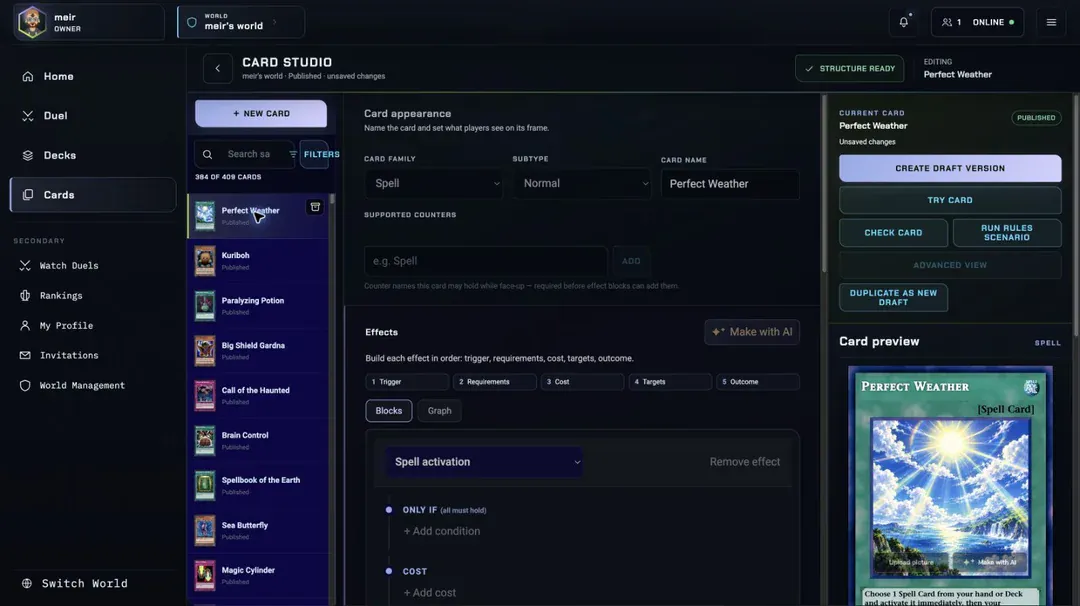Viewport: 1080px width, 606px height.
Task: Open the Spell activation dropdown
Action: tap(485, 462)
